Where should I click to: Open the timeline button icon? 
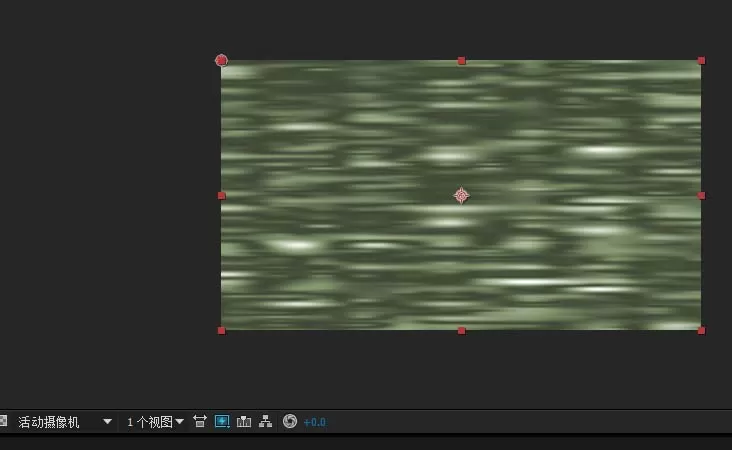[244, 422]
